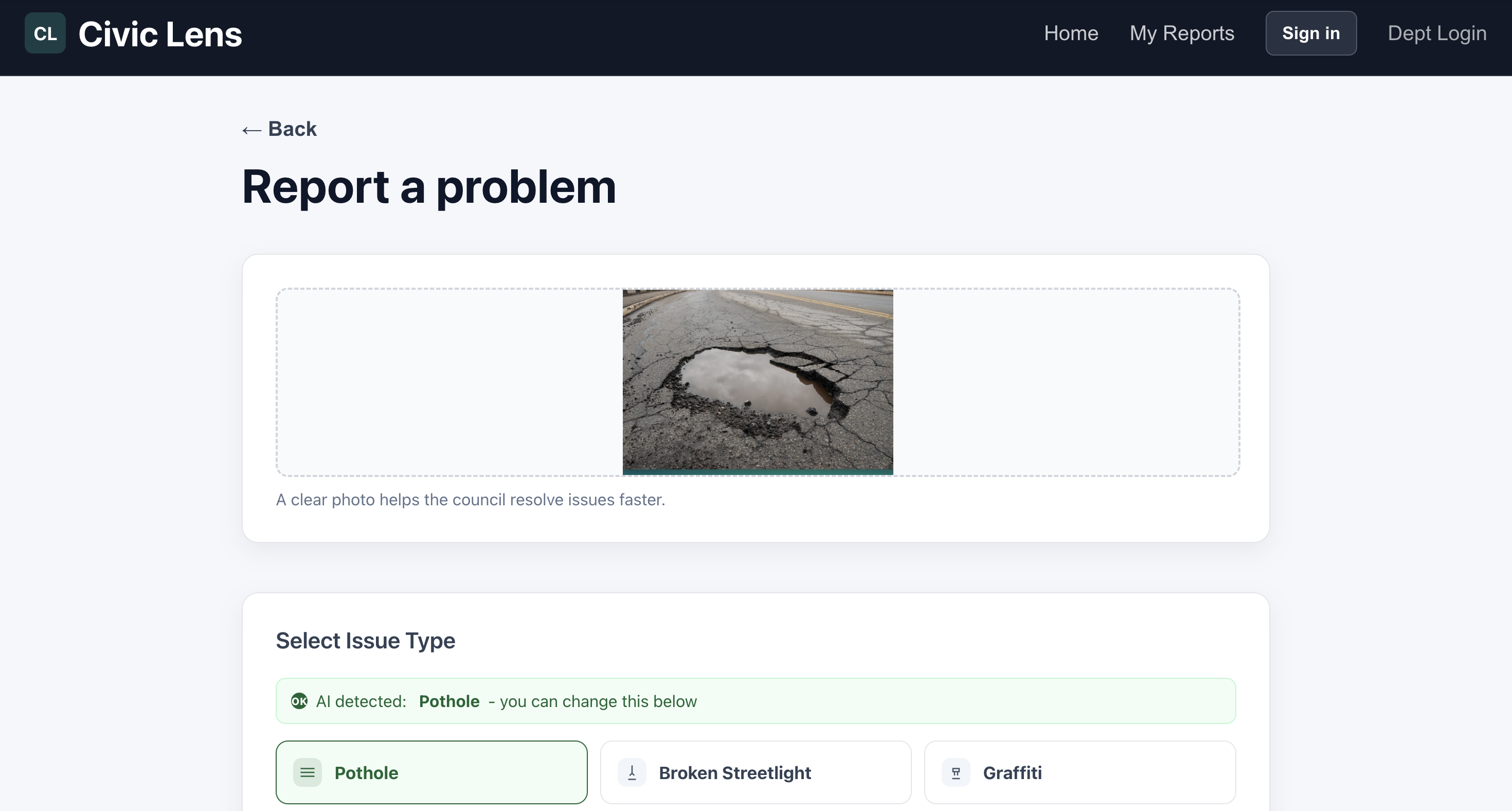Click the Civic Lens site title

159,34
